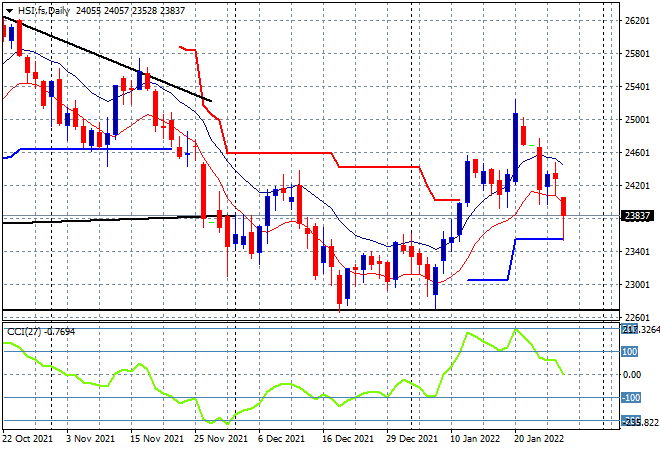Click the CCI -100 level label
The width and height of the screenshot is (660, 450).
point(631,397)
